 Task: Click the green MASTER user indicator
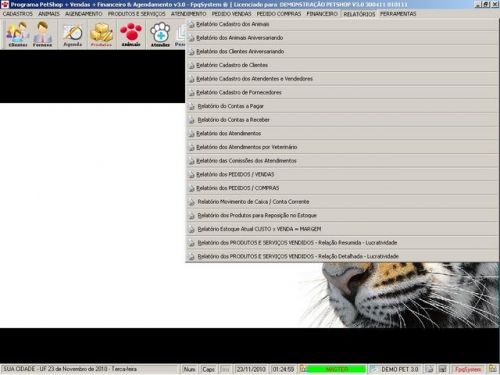tap(336, 369)
